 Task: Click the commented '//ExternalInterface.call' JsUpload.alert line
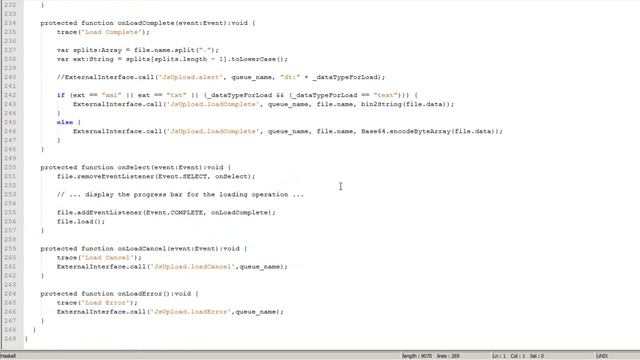click(x=220, y=77)
